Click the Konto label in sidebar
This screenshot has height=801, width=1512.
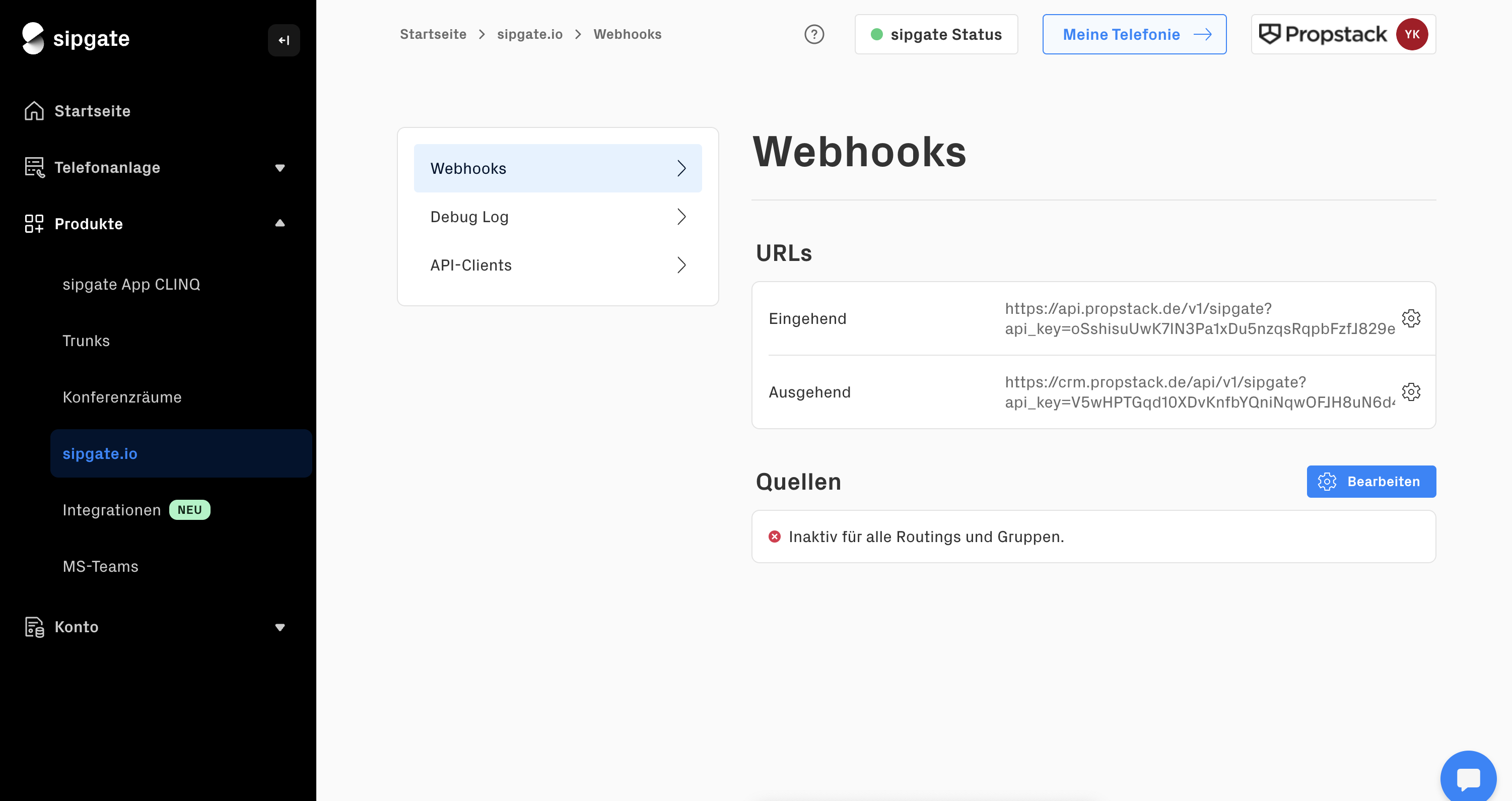click(76, 627)
